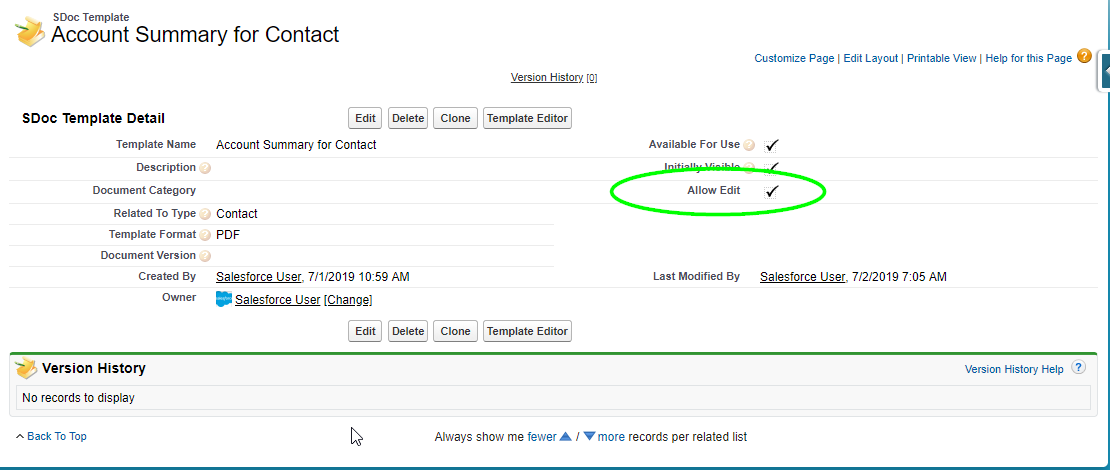The width and height of the screenshot is (1110, 470).
Task: Click help icon beside Document Version
Action: point(205,256)
